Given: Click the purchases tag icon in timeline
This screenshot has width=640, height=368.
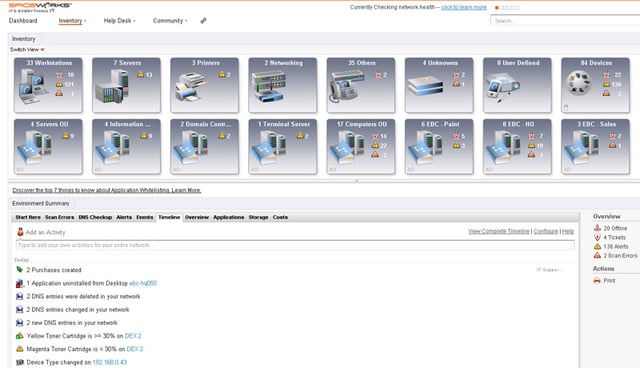Looking at the screenshot, I should (x=19, y=270).
